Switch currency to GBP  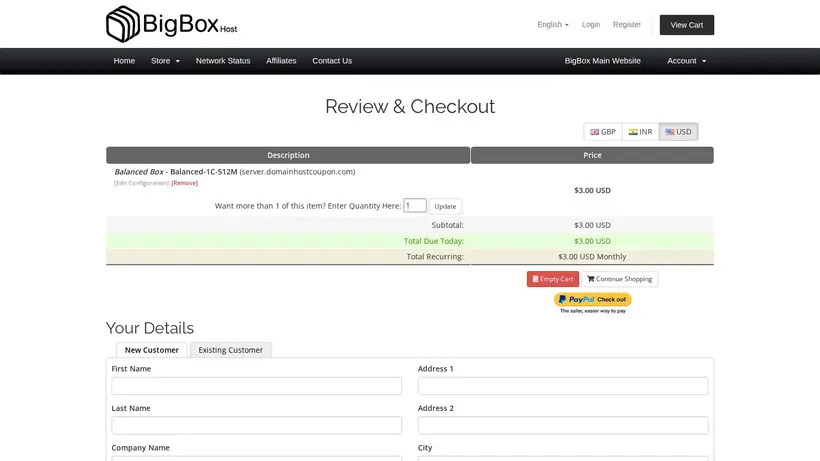pos(603,132)
